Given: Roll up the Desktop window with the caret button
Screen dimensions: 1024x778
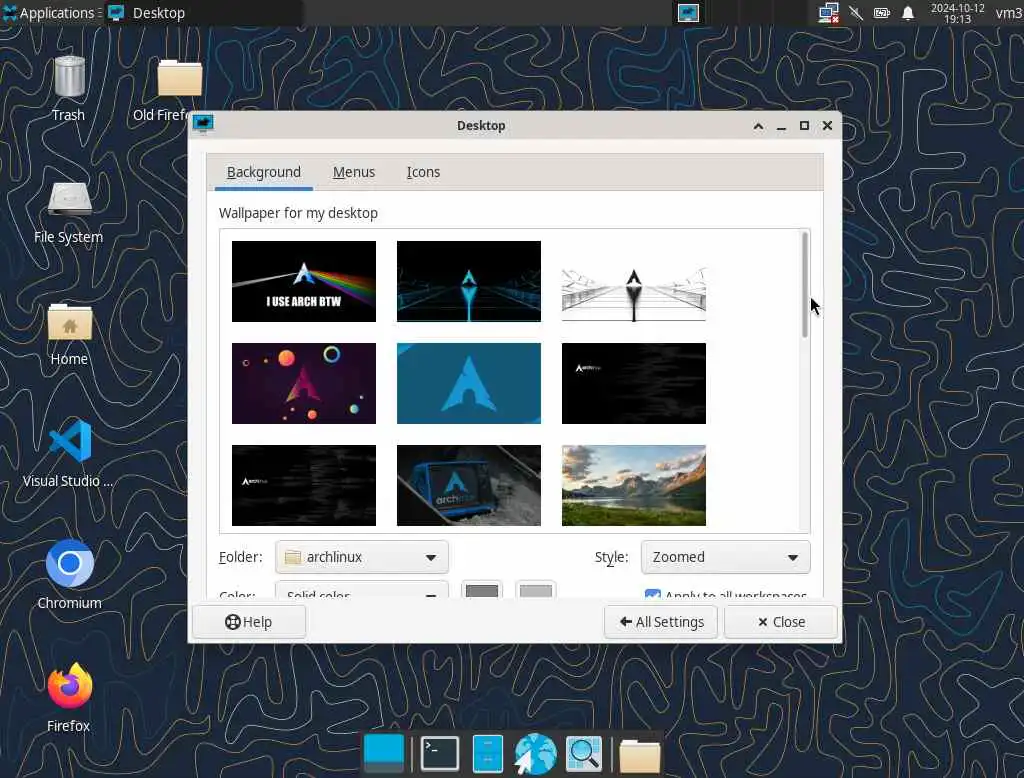Looking at the screenshot, I should pyautogui.click(x=758, y=126).
